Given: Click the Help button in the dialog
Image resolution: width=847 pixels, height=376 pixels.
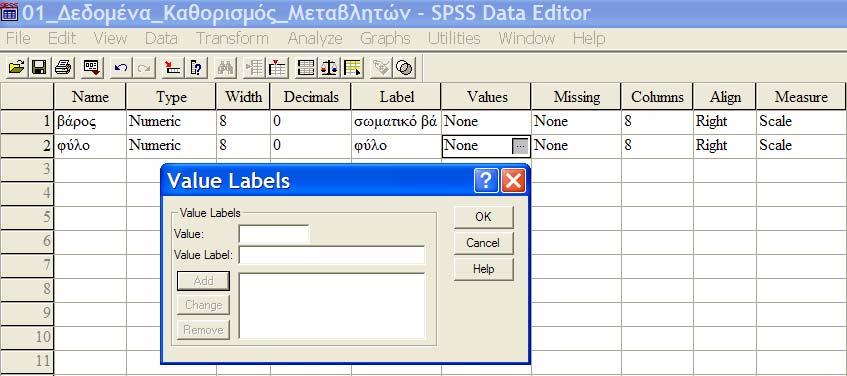Looking at the screenshot, I should [x=483, y=268].
